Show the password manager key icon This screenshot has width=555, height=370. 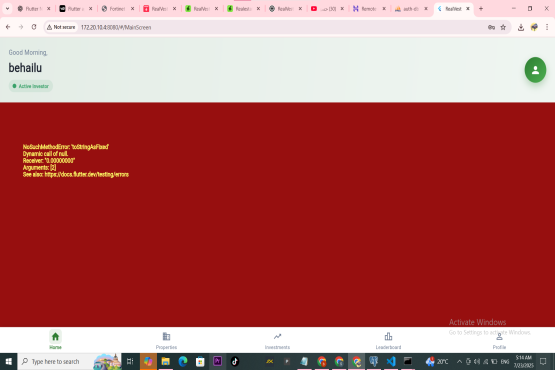pos(491,27)
